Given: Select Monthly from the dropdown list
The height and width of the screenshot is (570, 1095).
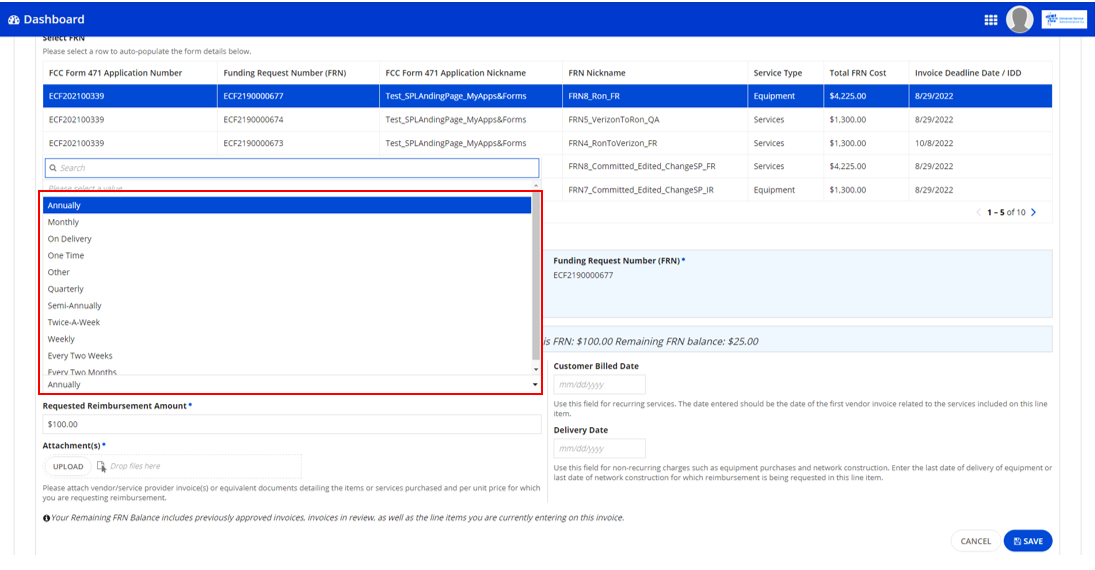Looking at the screenshot, I should click(63, 222).
